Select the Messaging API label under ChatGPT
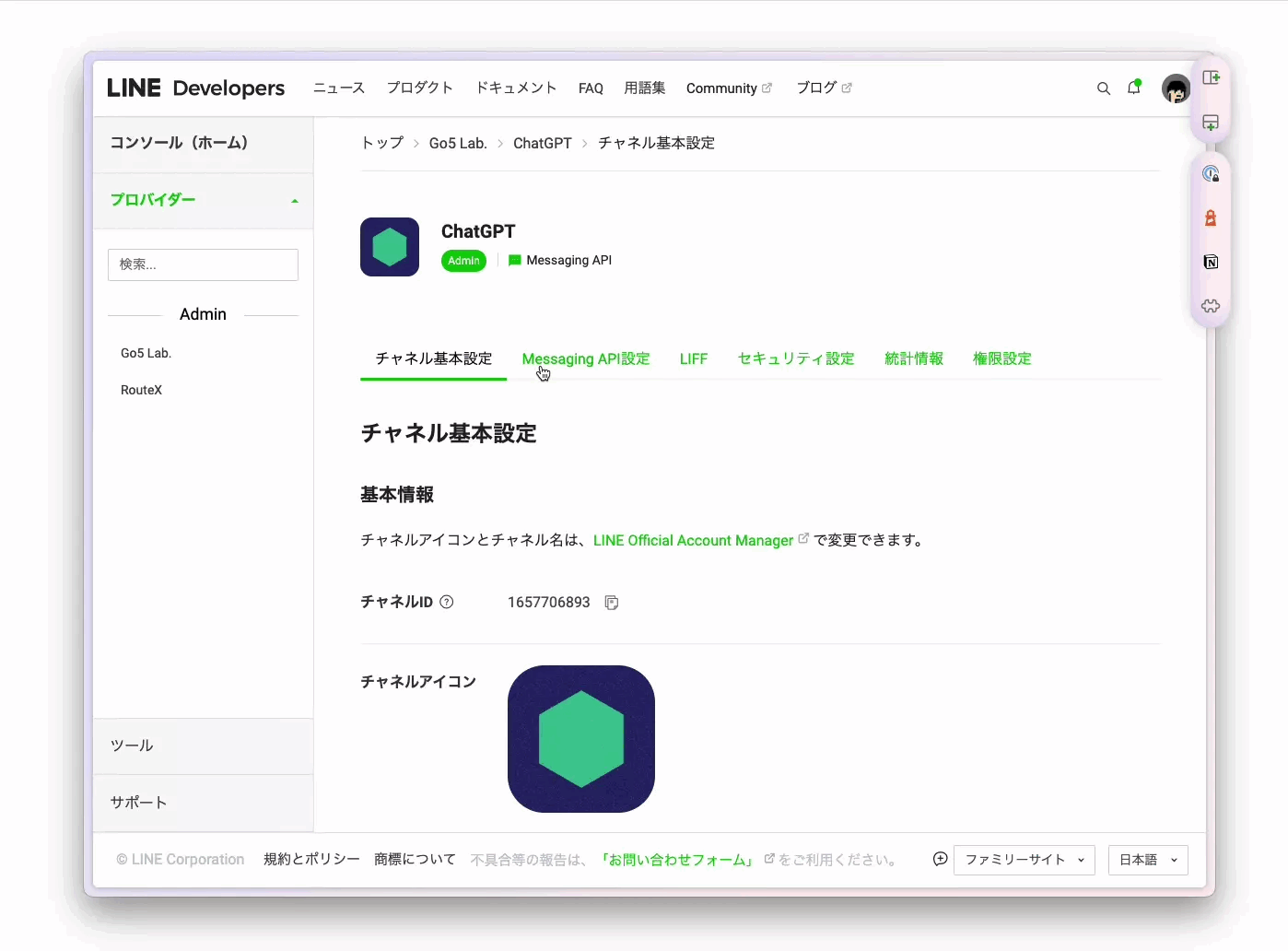Image resolution: width=1288 pixels, height=951 pixels. 568,261
